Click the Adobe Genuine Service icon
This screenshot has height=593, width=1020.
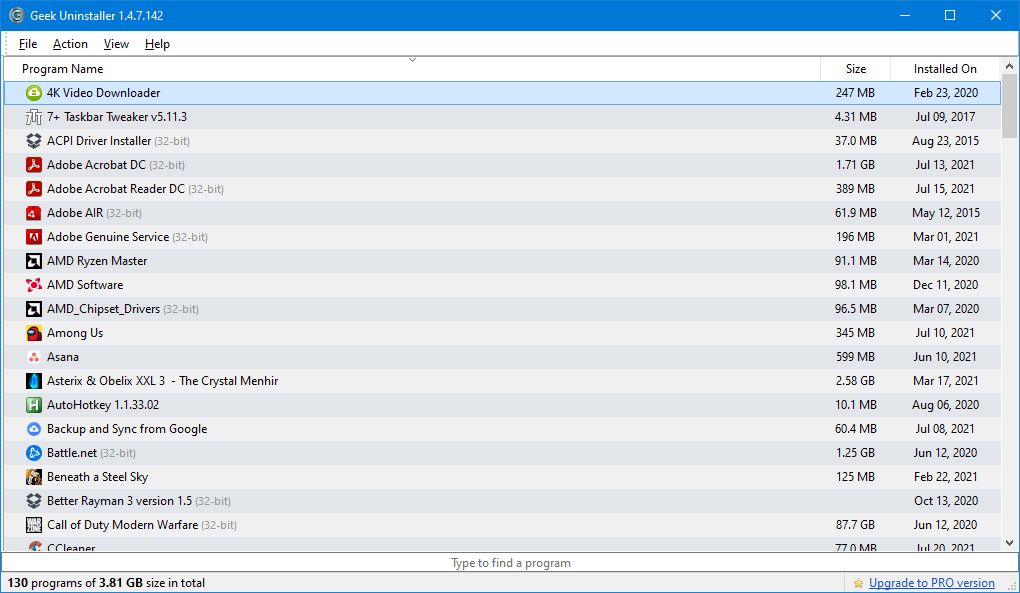coord(34,237)
